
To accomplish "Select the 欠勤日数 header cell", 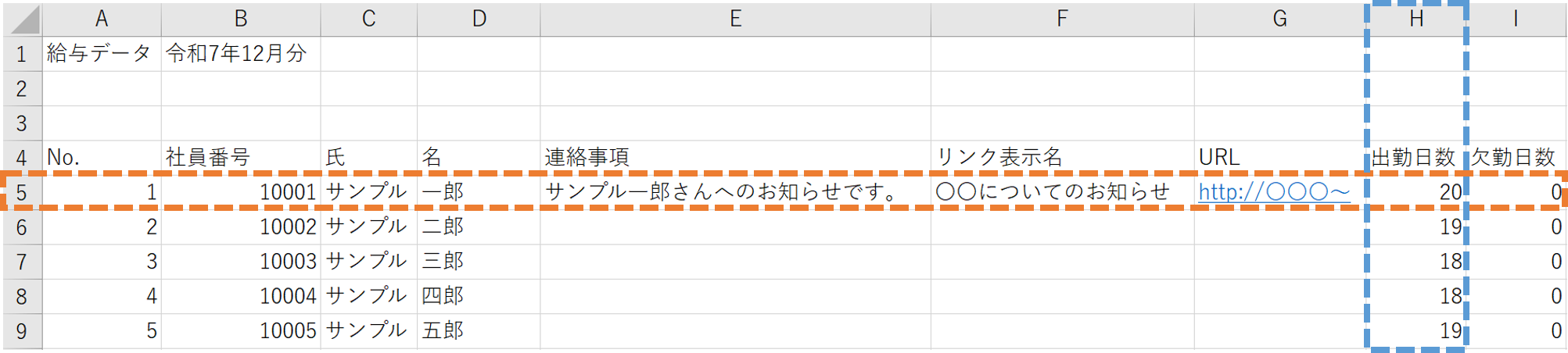I will 1514,158.
